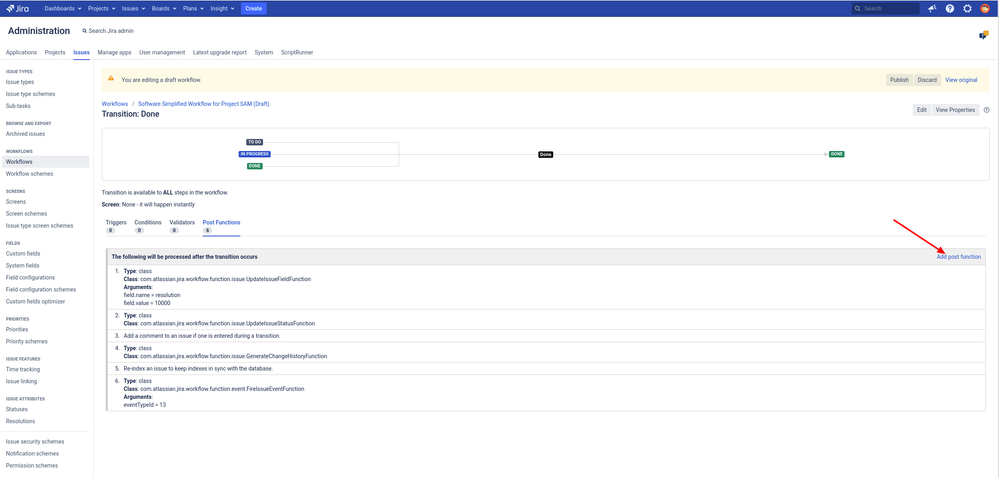Screen dimensions: 999x478
Task: Open Resolutions in sidebar
Action: pos(20,421)
